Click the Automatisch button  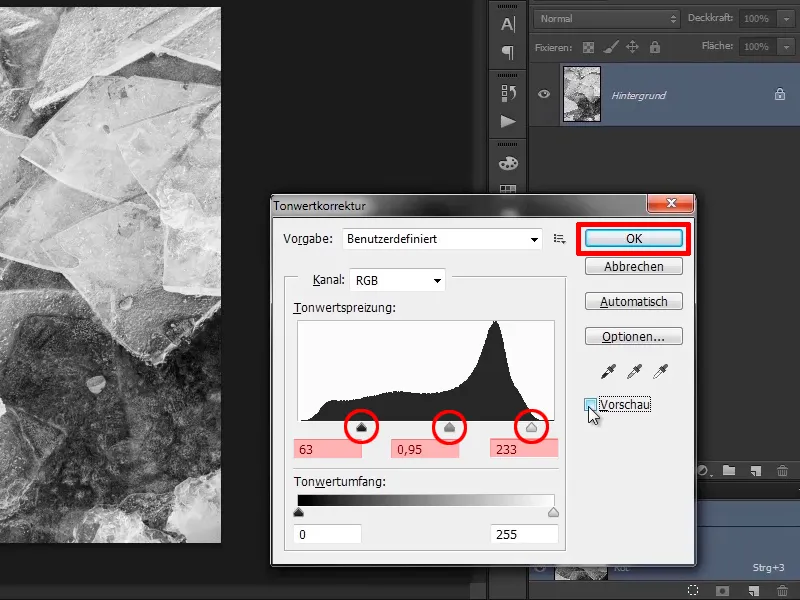(x=634, y=302)
